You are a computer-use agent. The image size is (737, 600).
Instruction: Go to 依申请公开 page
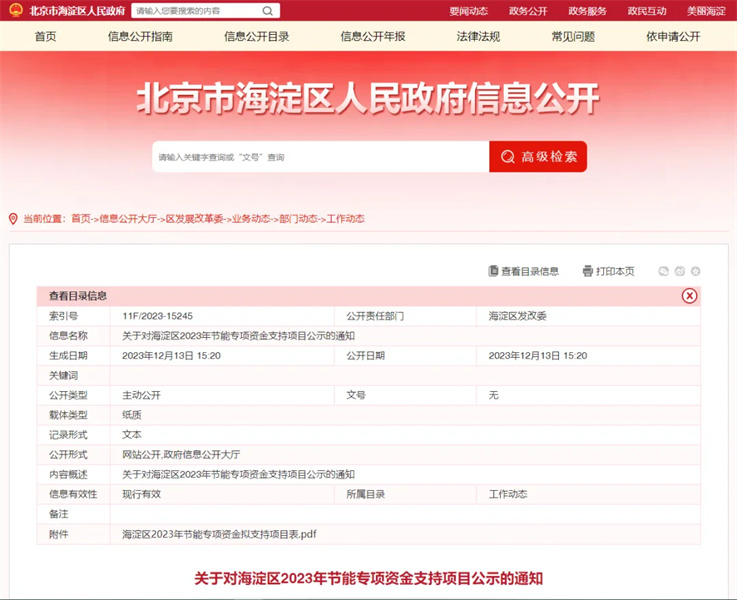tap(673, 37)
